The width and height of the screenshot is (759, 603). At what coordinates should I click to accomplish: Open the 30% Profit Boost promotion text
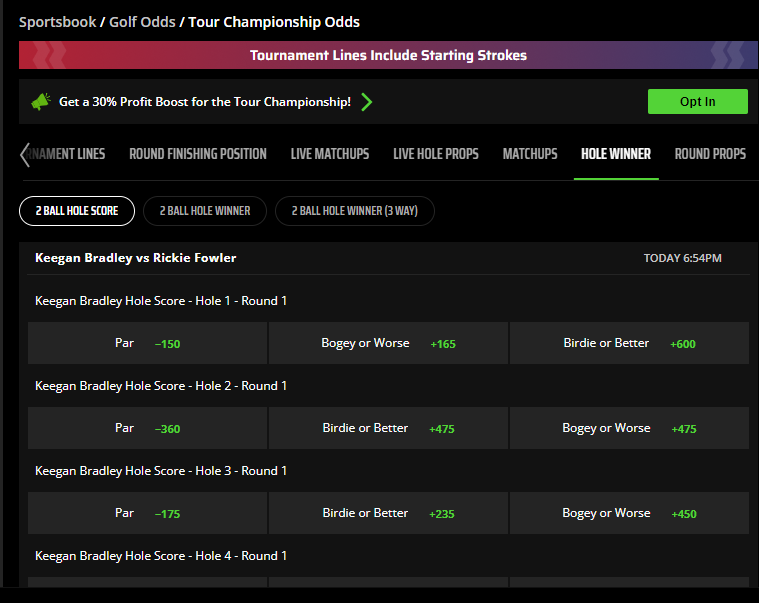click(x=205, y=102)
